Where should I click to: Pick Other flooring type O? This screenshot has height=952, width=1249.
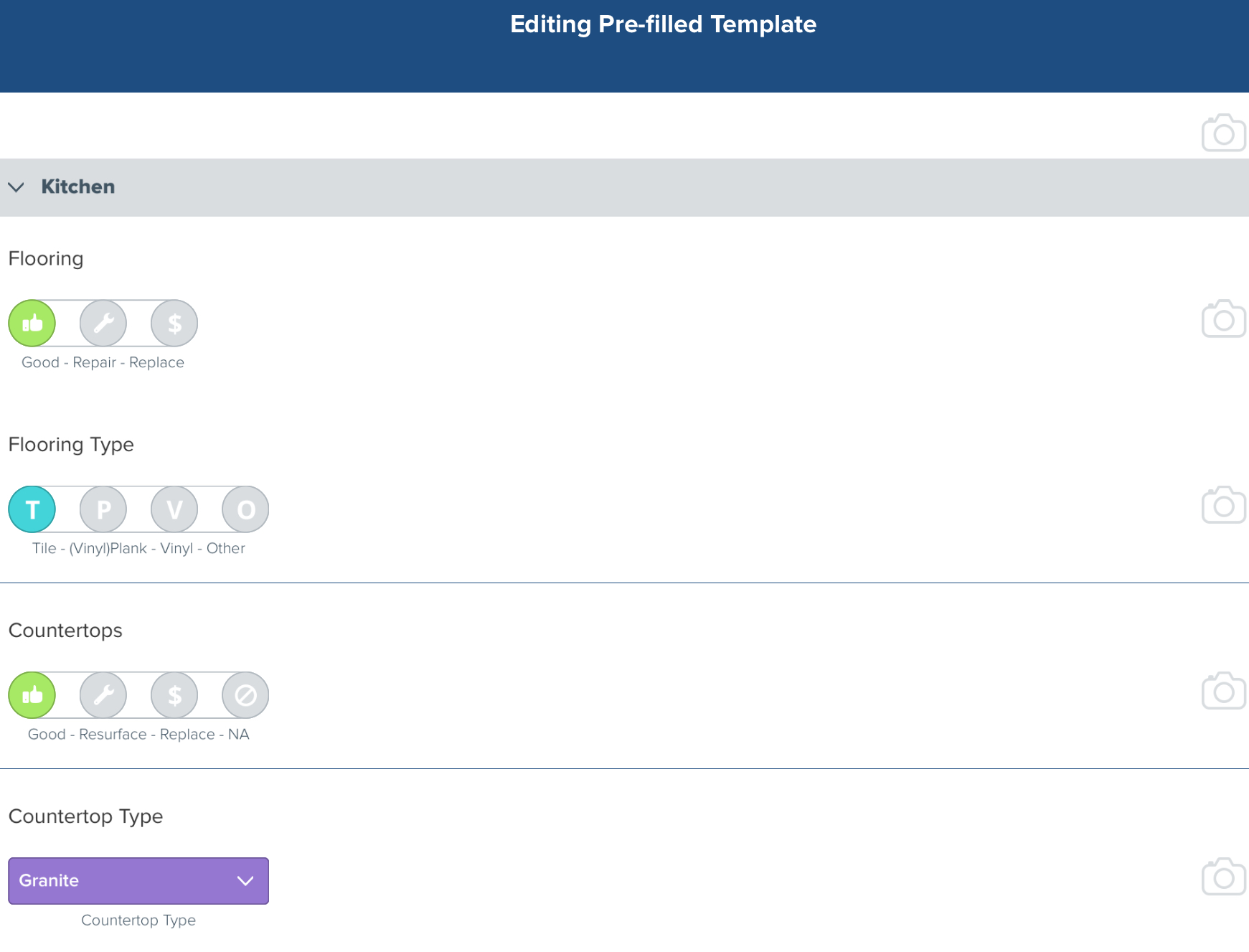[x=245, y=509]
